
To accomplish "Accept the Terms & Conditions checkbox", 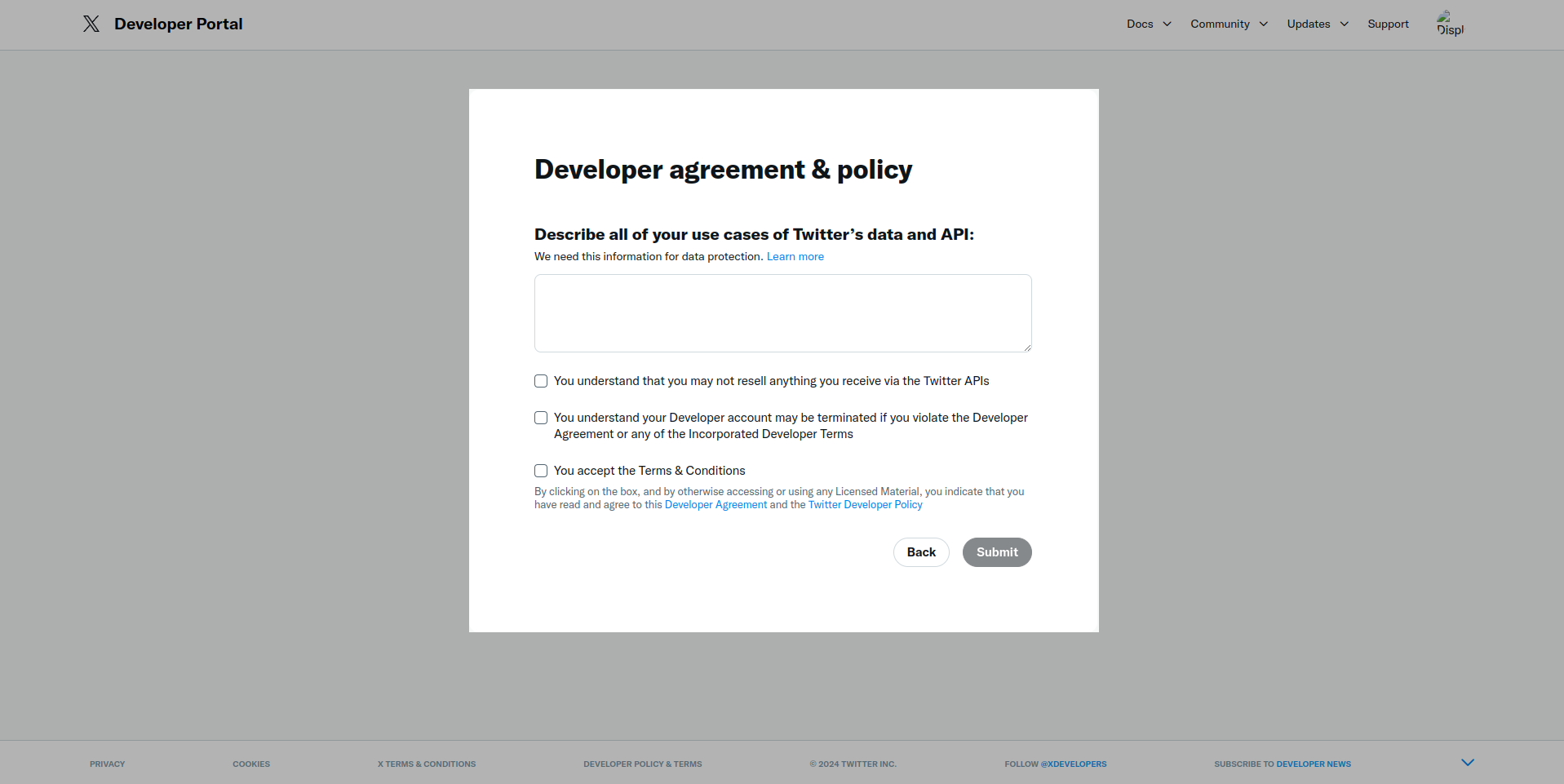I will [541, 471].
